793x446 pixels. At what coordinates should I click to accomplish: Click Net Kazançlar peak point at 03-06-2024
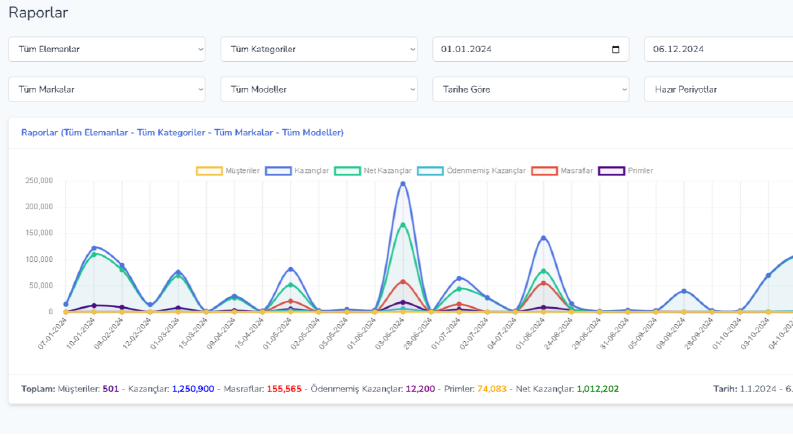[x=403, y=225]
